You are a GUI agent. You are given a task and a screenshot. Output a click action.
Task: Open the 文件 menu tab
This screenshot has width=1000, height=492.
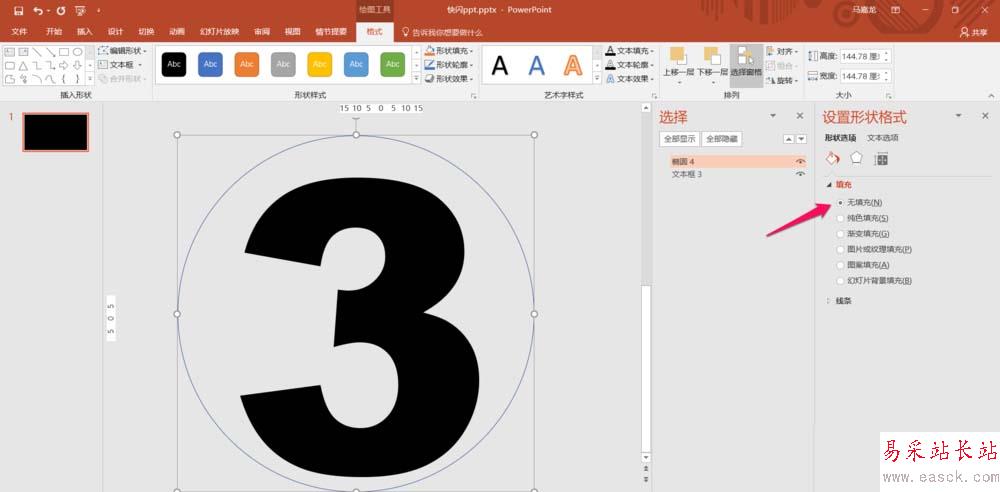tap(19, 32)
